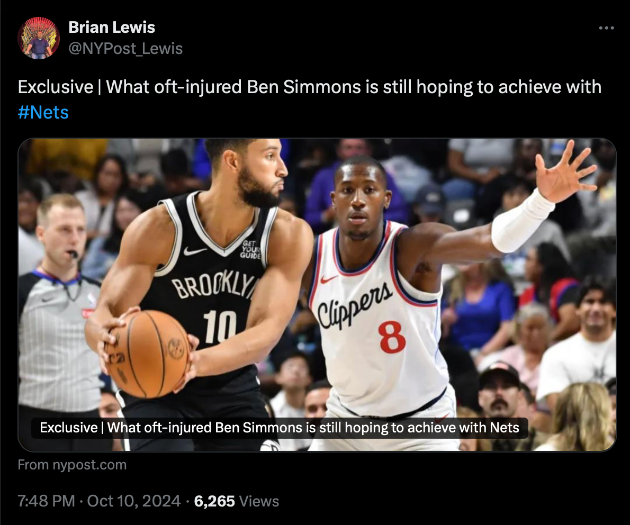Open the nypost.com article card image
The image size is (630, 525).
point(317,295)
